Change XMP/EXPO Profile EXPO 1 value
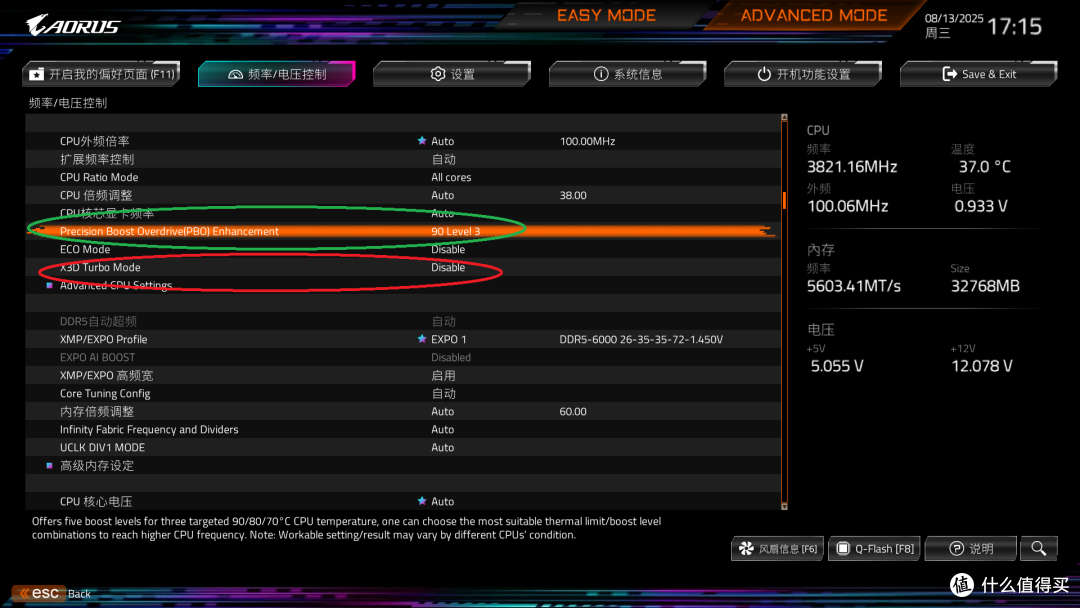The width and height of the screenshot is (1080, 608). coord(448,339)
